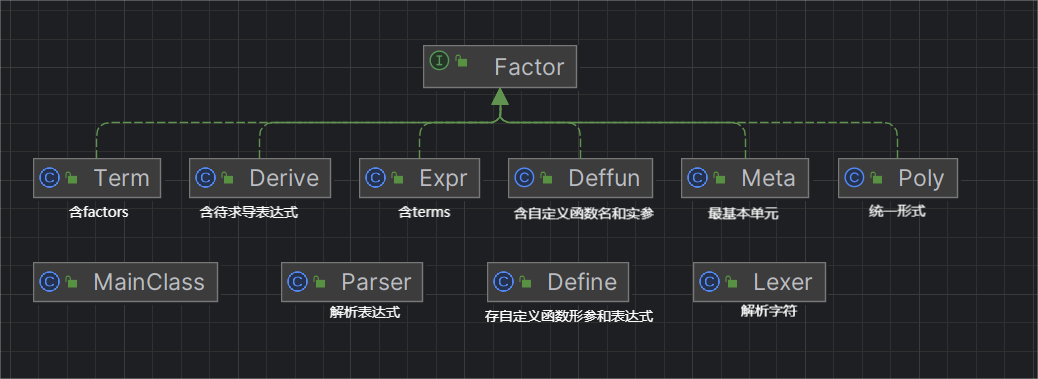Click the class icon on Expr
This screenshot has height=379, width=1038.
(375, 178)
